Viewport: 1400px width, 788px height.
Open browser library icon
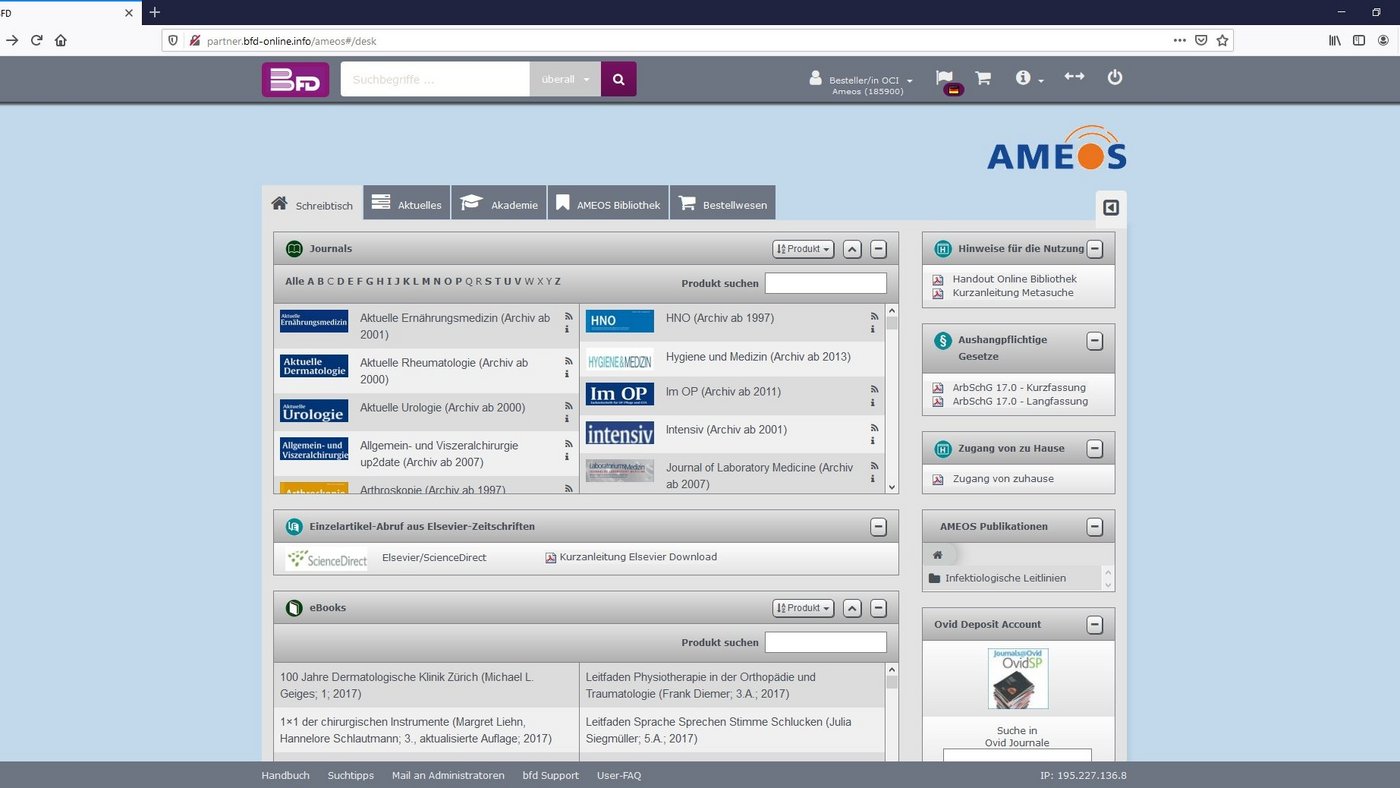tap(1334, 40)
